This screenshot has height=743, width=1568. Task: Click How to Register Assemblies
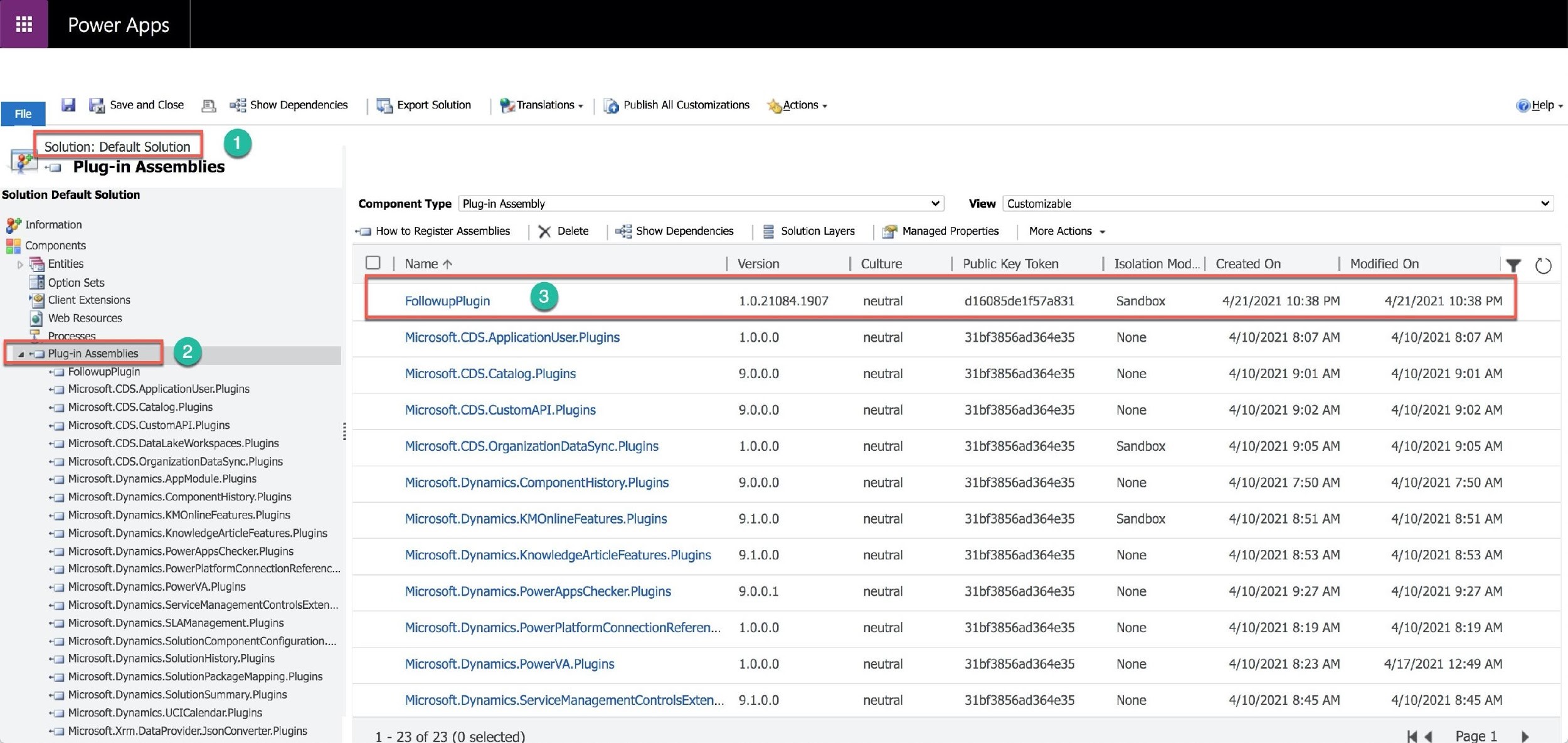point(433,231)
